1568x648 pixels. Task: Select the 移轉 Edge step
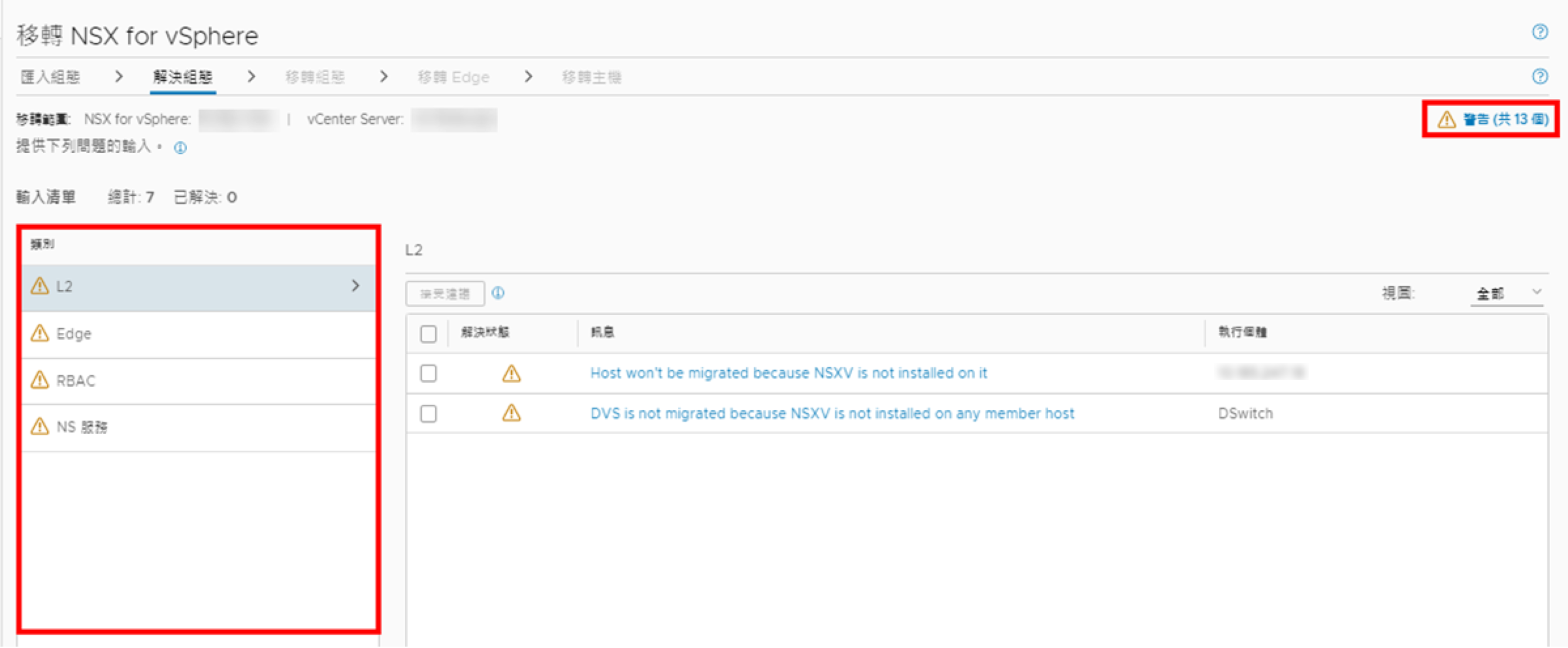coord(453,77)
